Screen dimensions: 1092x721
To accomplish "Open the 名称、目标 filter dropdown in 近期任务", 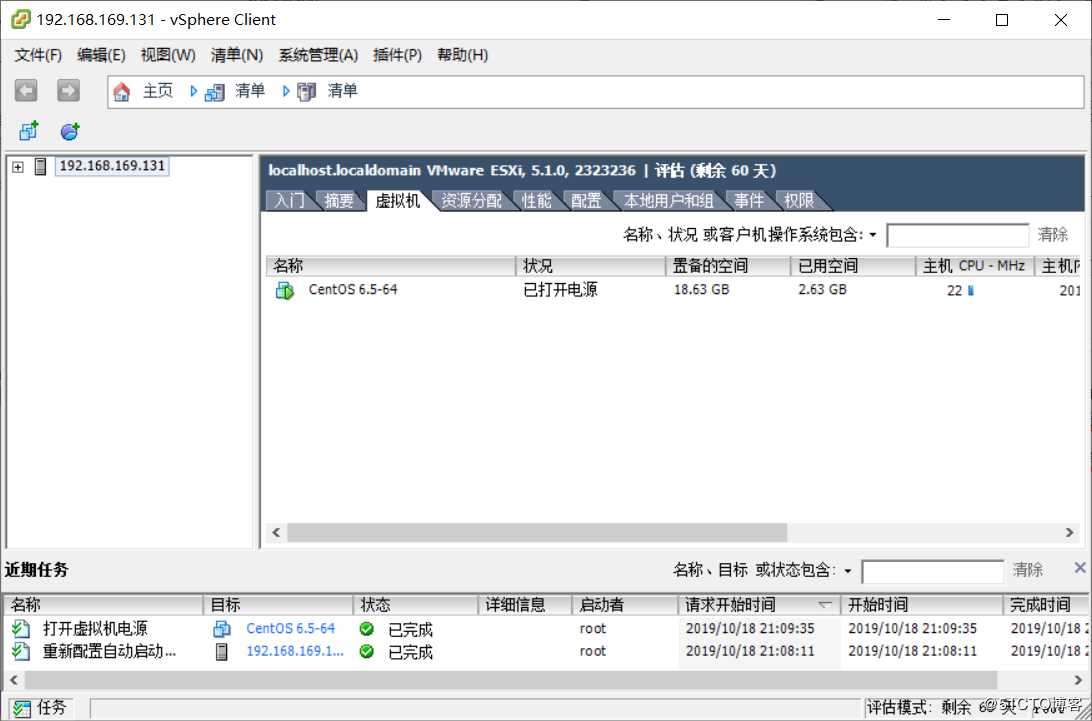I will click(x=848, y=570).
